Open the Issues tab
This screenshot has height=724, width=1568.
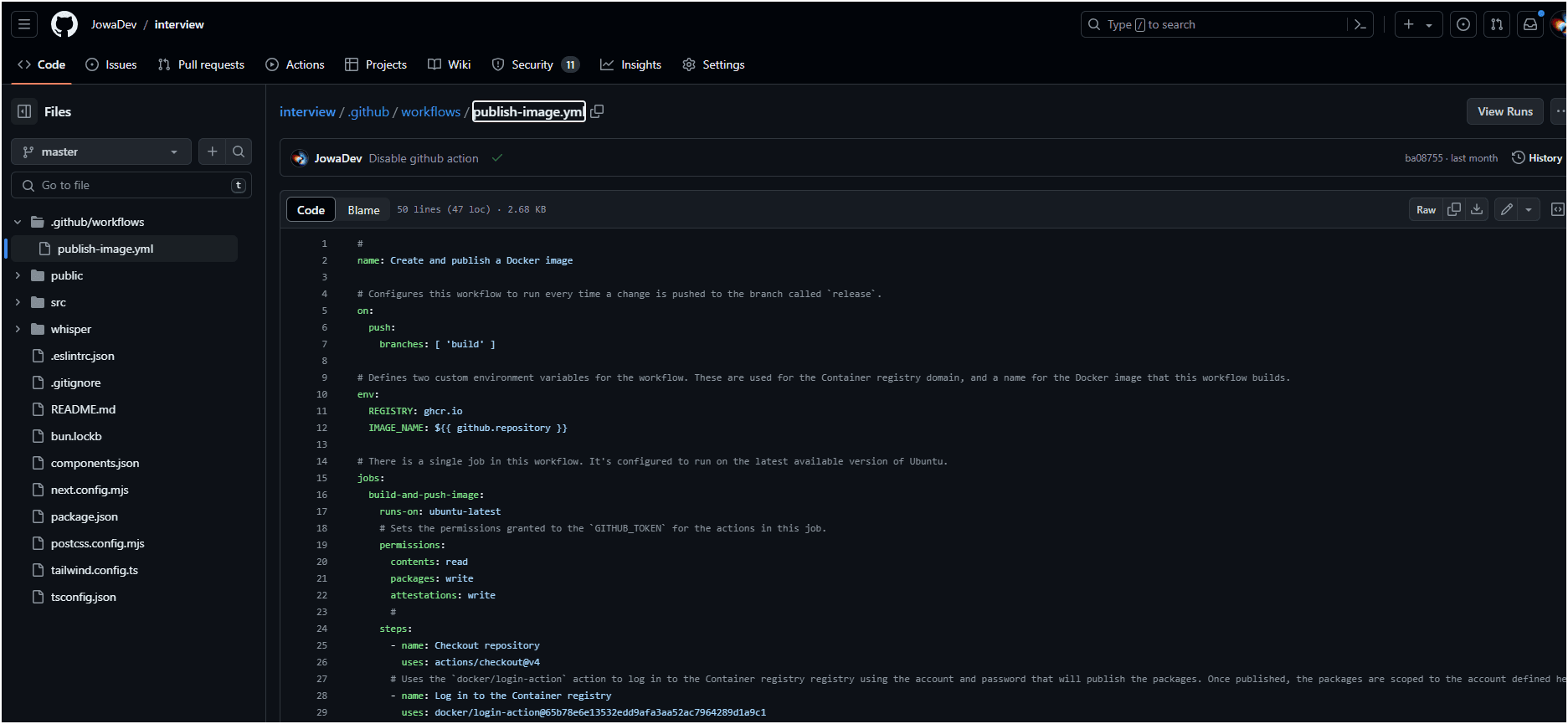coord(111,64)
